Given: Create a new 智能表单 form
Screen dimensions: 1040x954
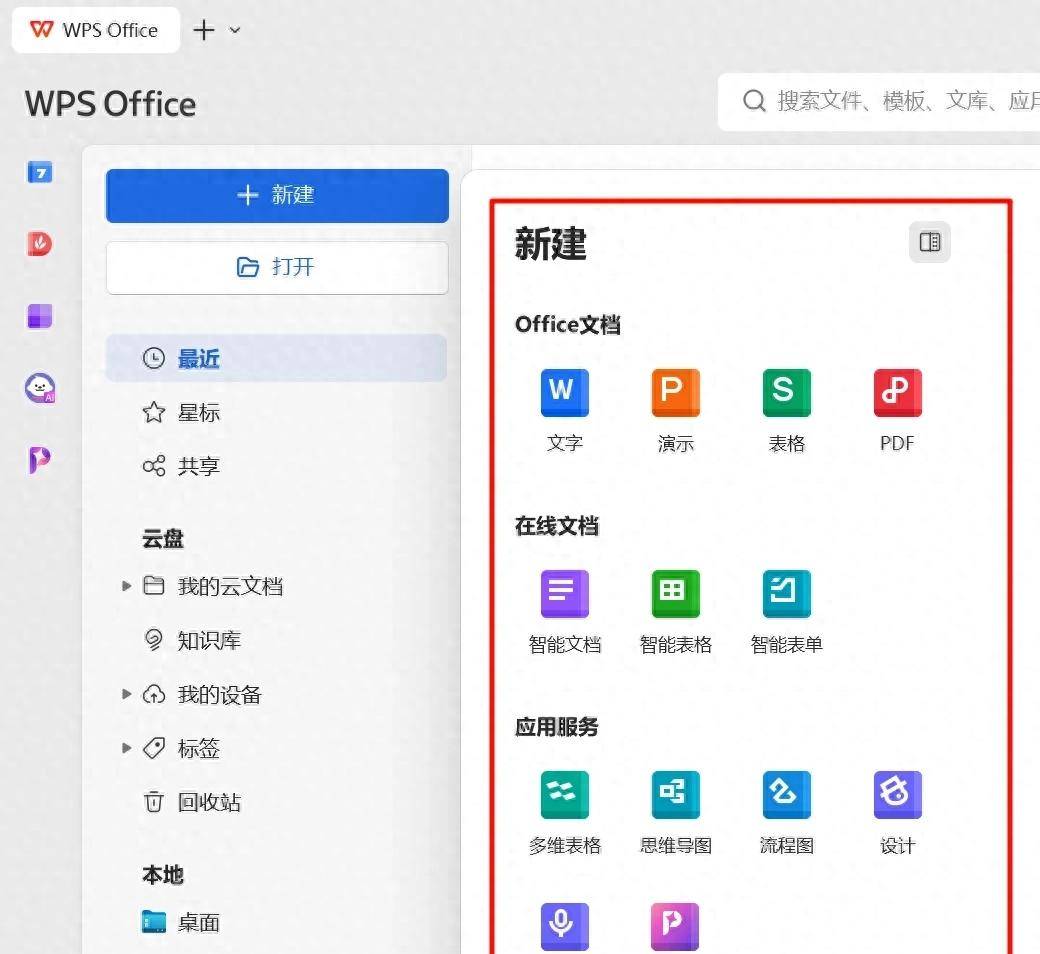Looking at the screenshot, I should (786, 593).
